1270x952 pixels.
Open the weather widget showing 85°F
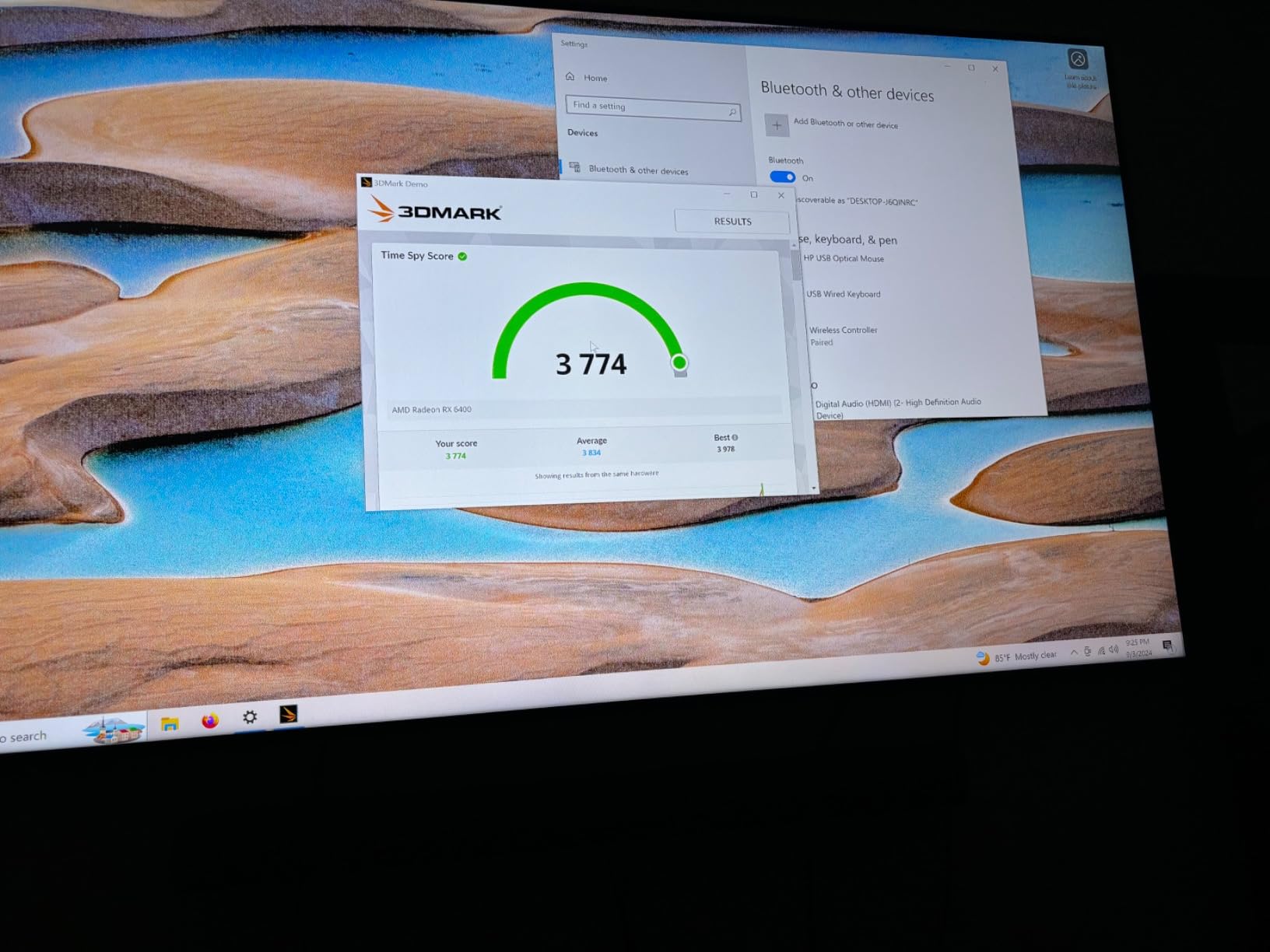coord(1016,657)
